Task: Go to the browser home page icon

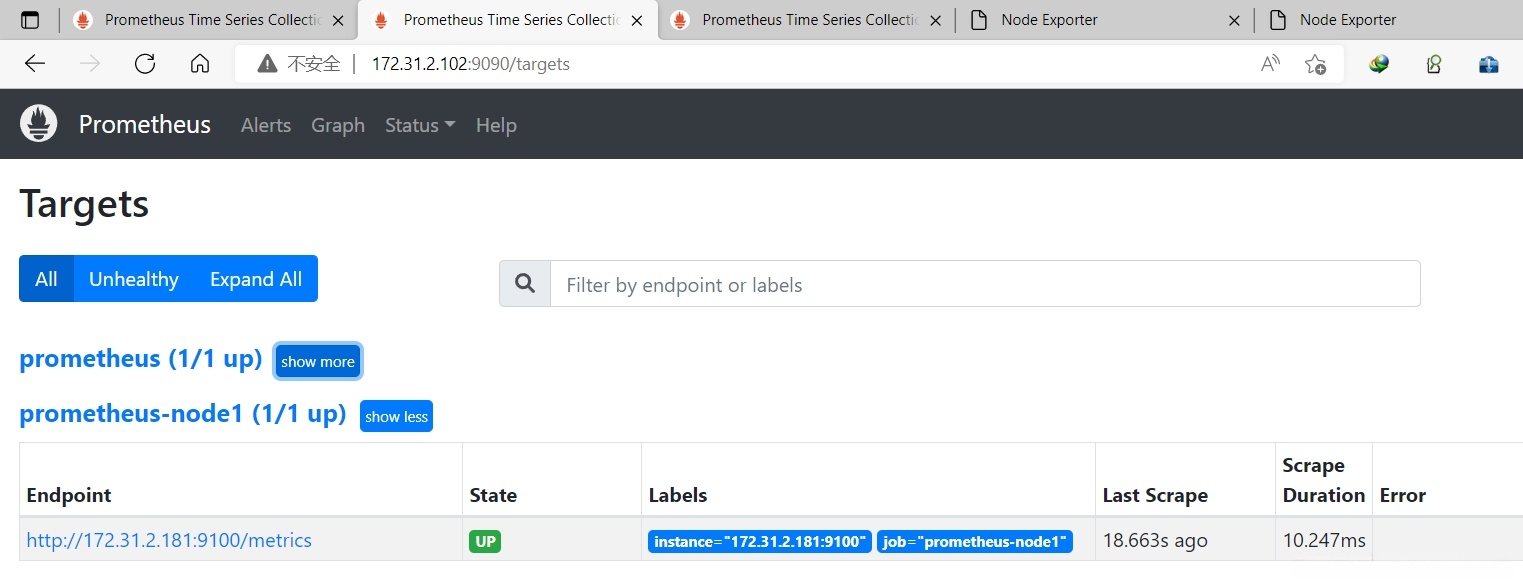Action: pyautogui.click(x=200, y=64)
